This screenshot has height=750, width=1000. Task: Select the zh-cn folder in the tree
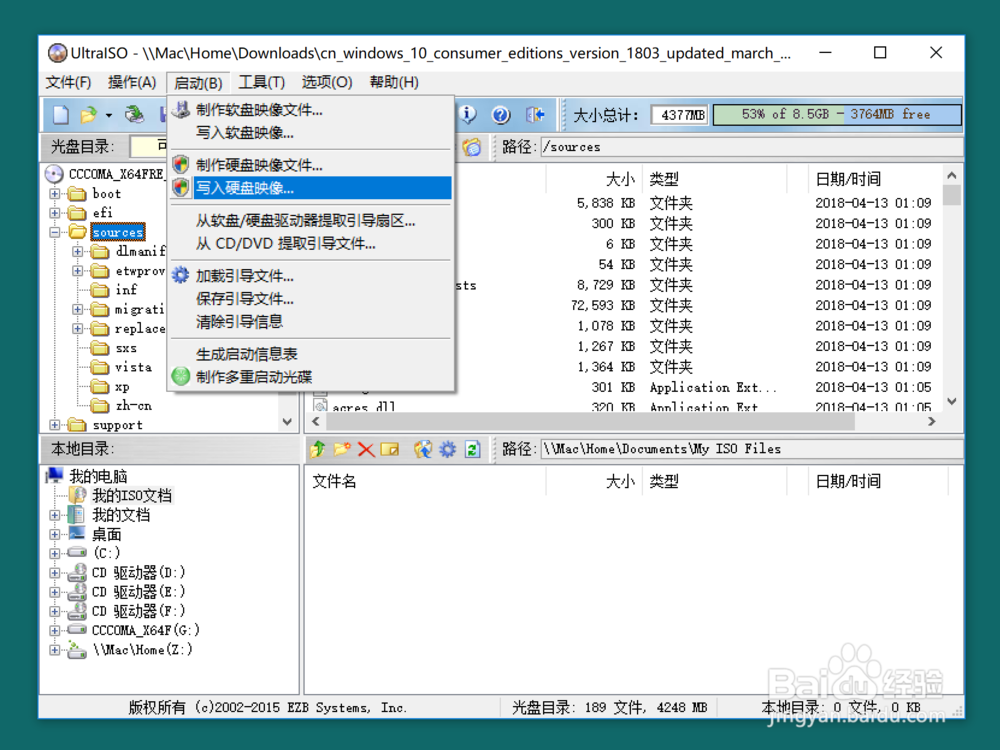coord(133,406)
